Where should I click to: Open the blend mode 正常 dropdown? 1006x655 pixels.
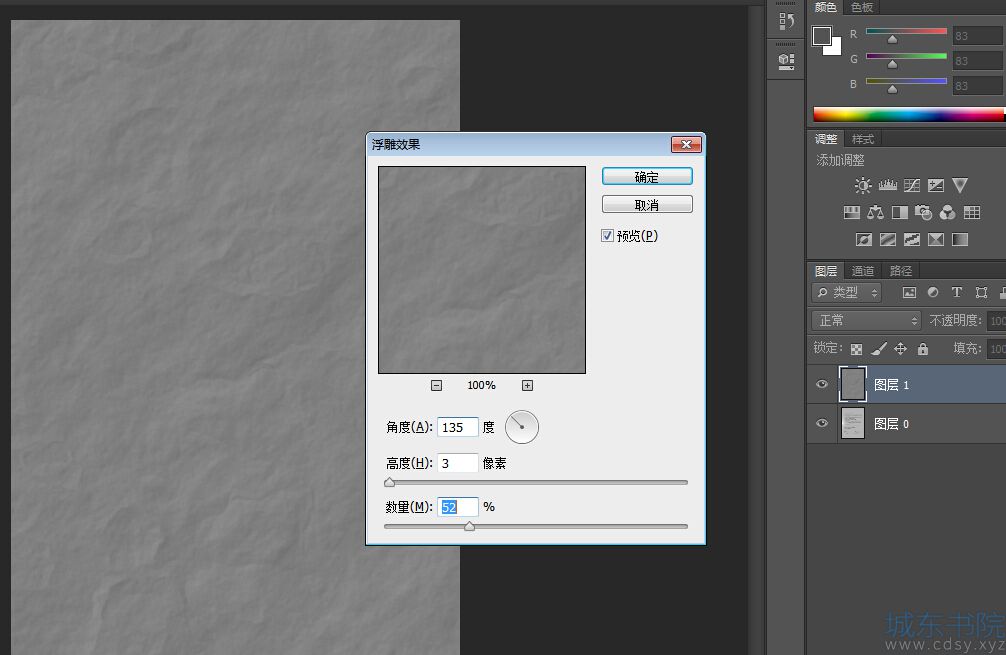pos(866,320)
